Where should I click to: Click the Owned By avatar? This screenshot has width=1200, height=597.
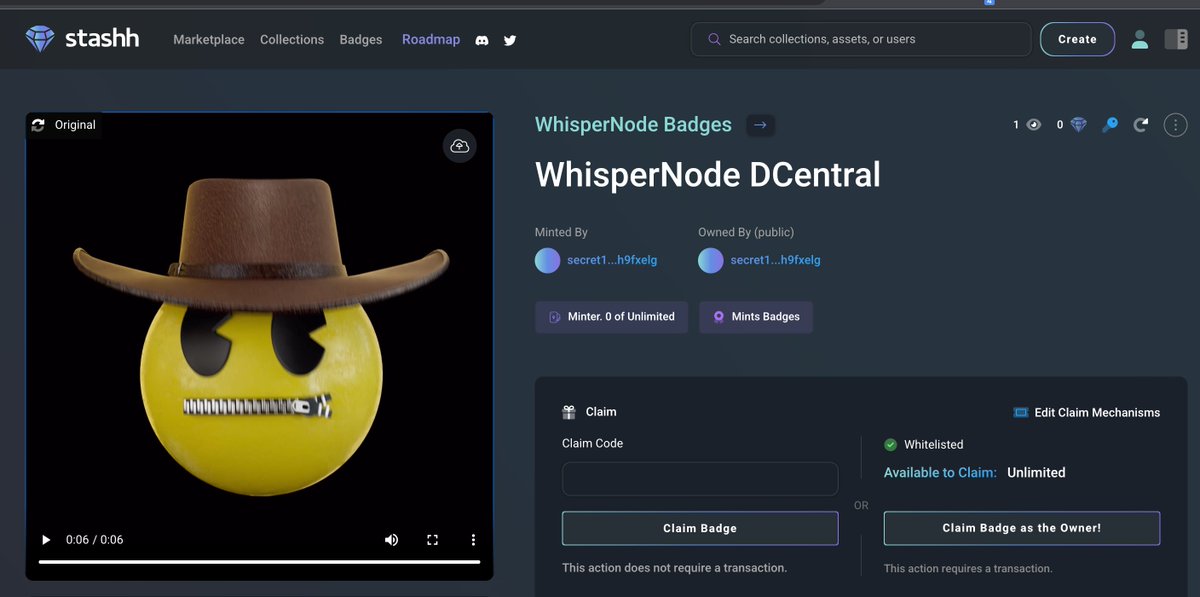point(710,260)
